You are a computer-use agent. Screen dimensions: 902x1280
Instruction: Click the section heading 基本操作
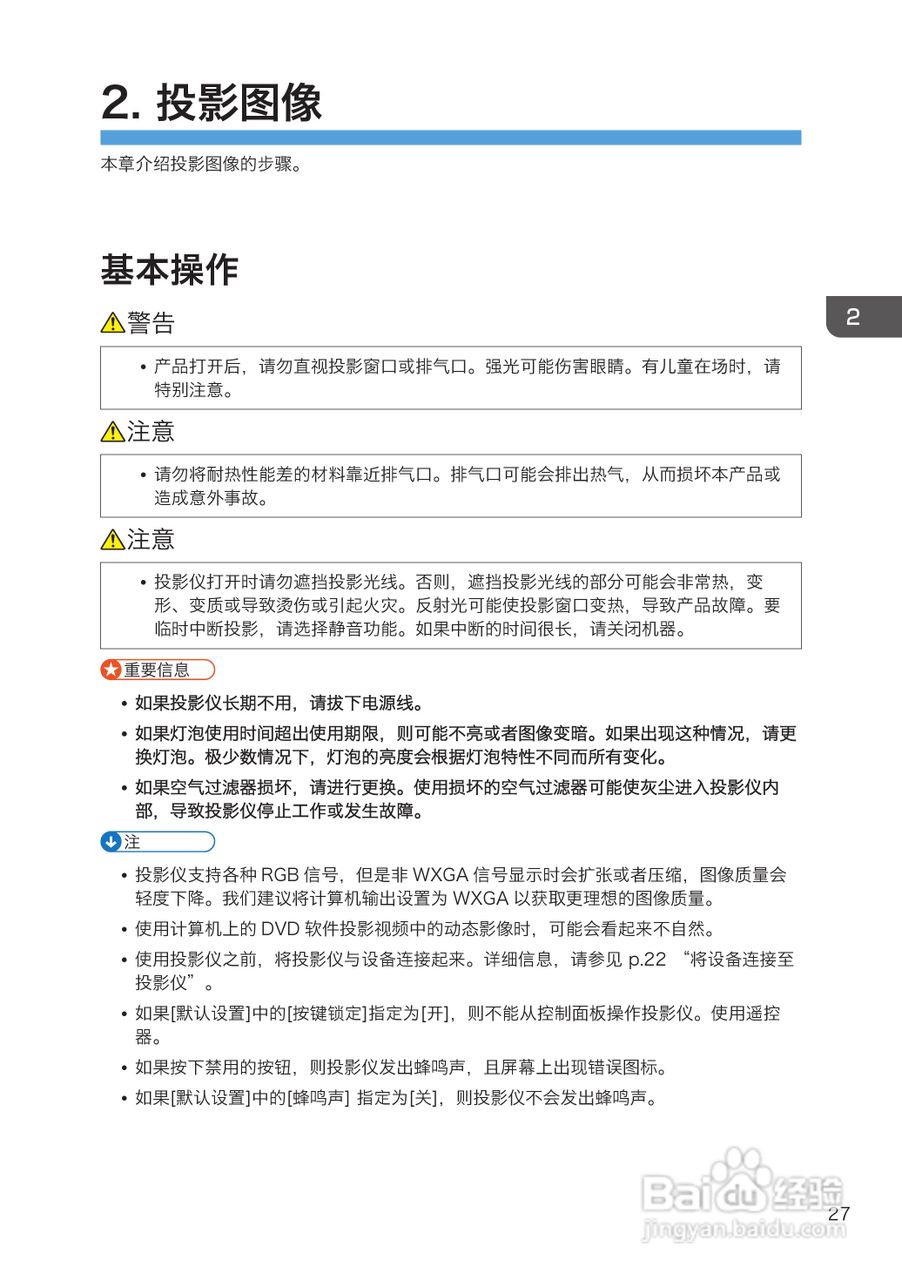(x=169, y=269)
